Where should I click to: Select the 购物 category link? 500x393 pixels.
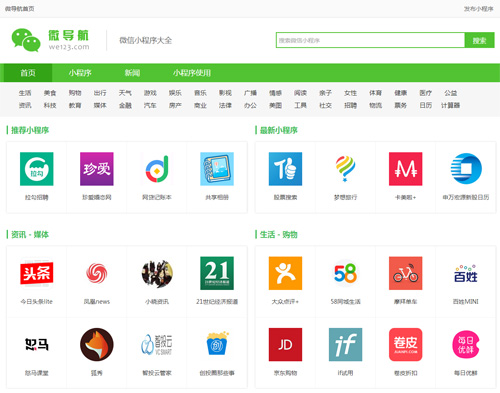pyautogui.click(x=75, y=93)
